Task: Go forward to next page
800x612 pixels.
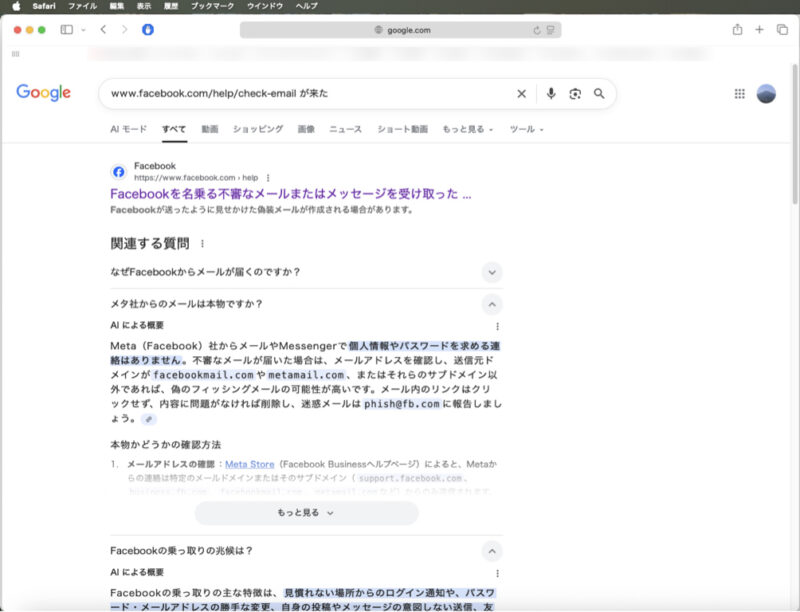Action: click(x=124, y=30)
